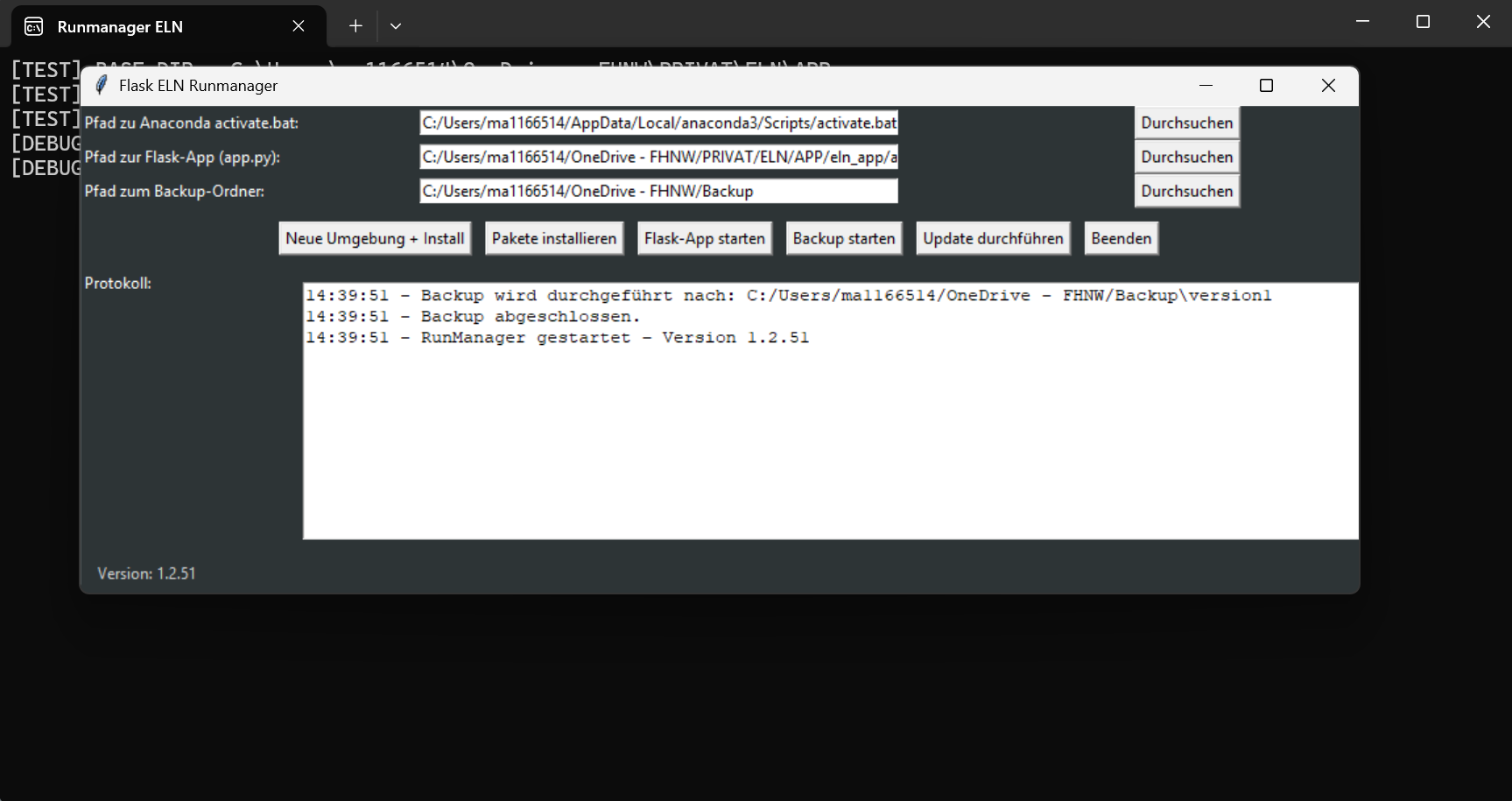Click the Version 1.2.51 label

click(146, 573)
